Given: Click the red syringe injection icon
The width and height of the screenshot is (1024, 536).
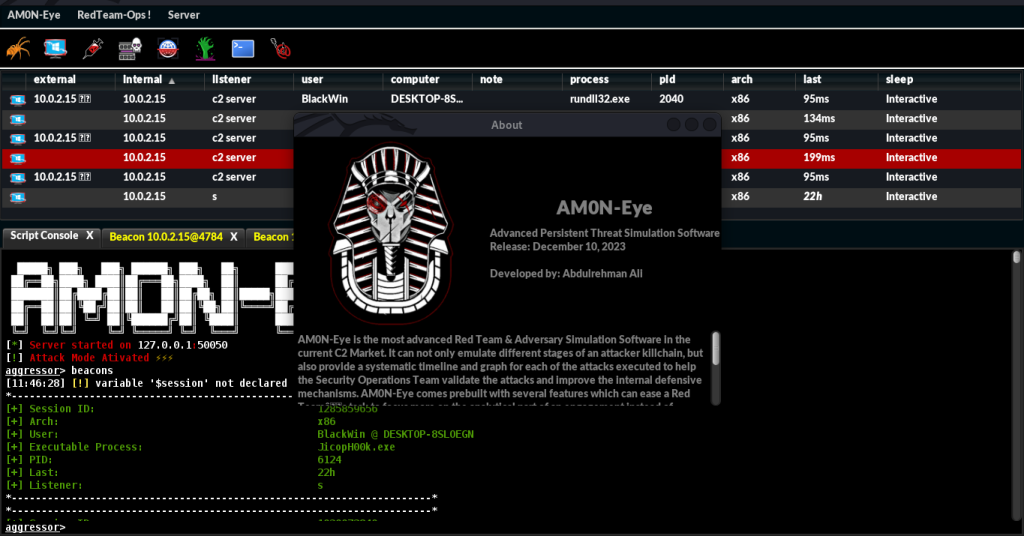Looking at the screenshot, I should [x=93, y=49].
